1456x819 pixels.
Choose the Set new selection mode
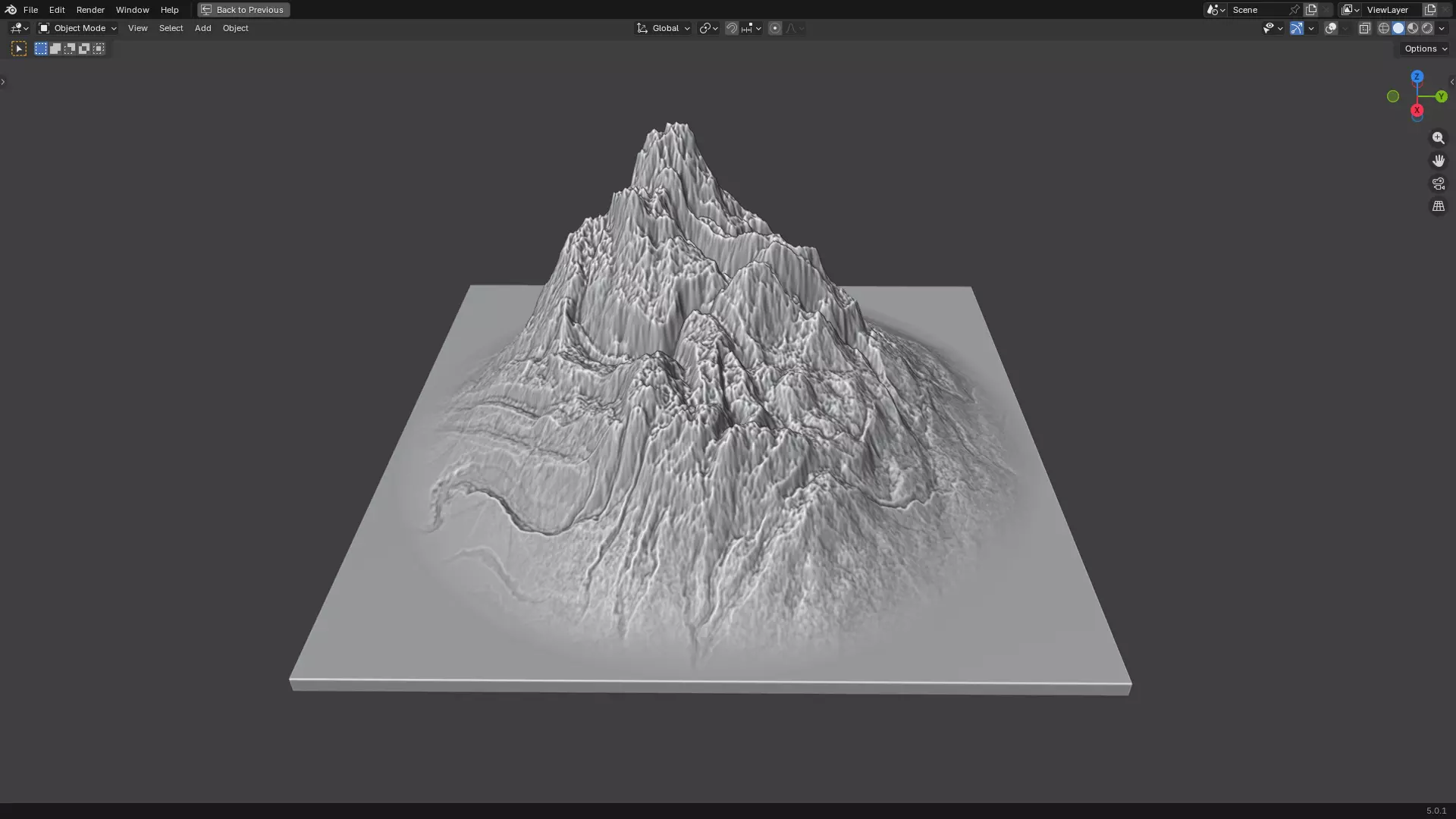(x=41, y=49)
